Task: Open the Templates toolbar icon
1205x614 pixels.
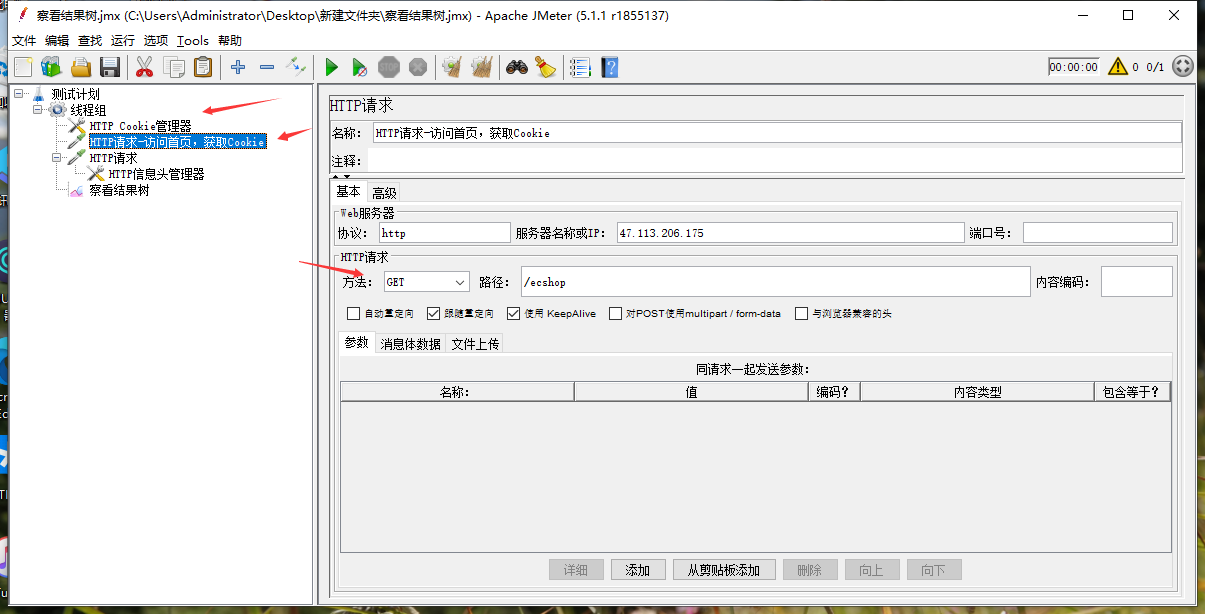Action: (x=51, y=67)
